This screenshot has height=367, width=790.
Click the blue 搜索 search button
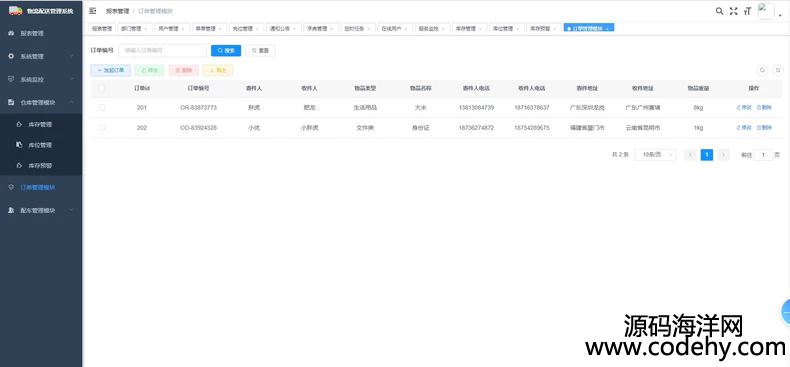(226, 50)
